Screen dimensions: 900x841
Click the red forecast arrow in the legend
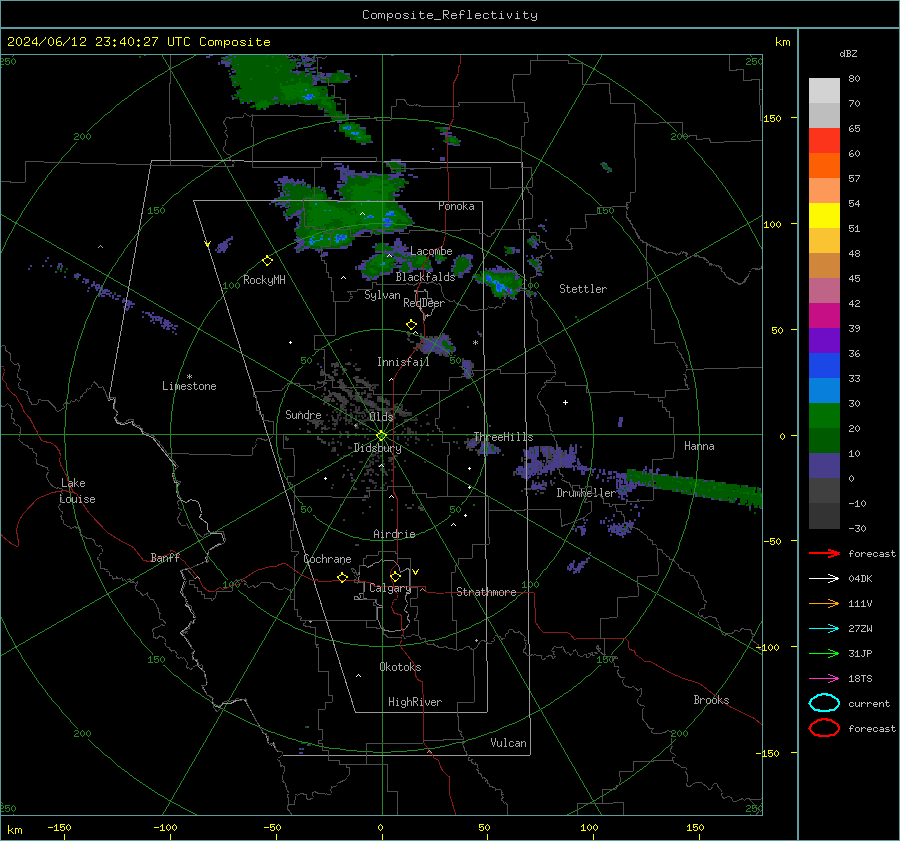click(x=824, y=553)
